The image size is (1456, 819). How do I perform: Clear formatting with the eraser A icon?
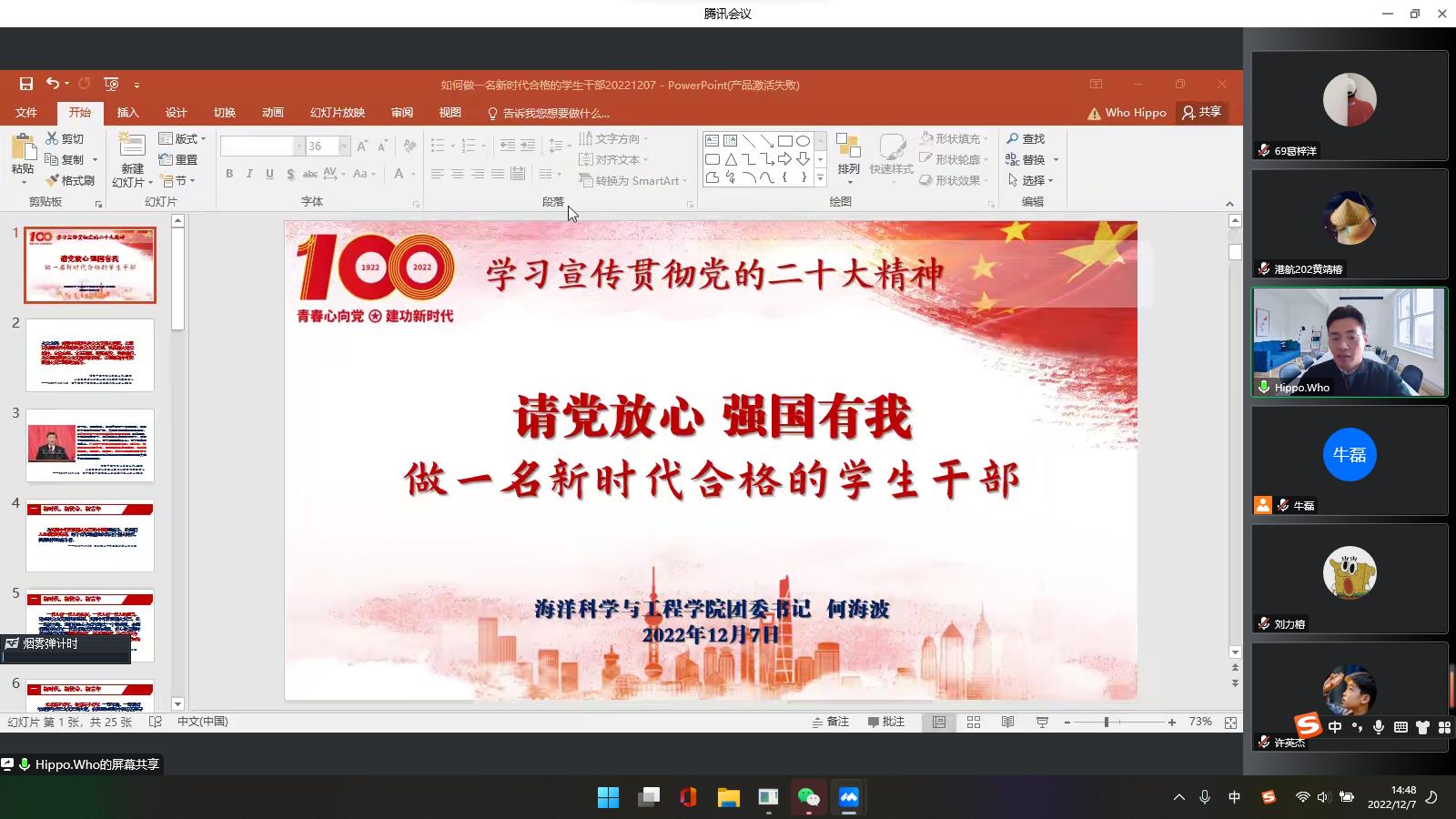coord(409,146)
